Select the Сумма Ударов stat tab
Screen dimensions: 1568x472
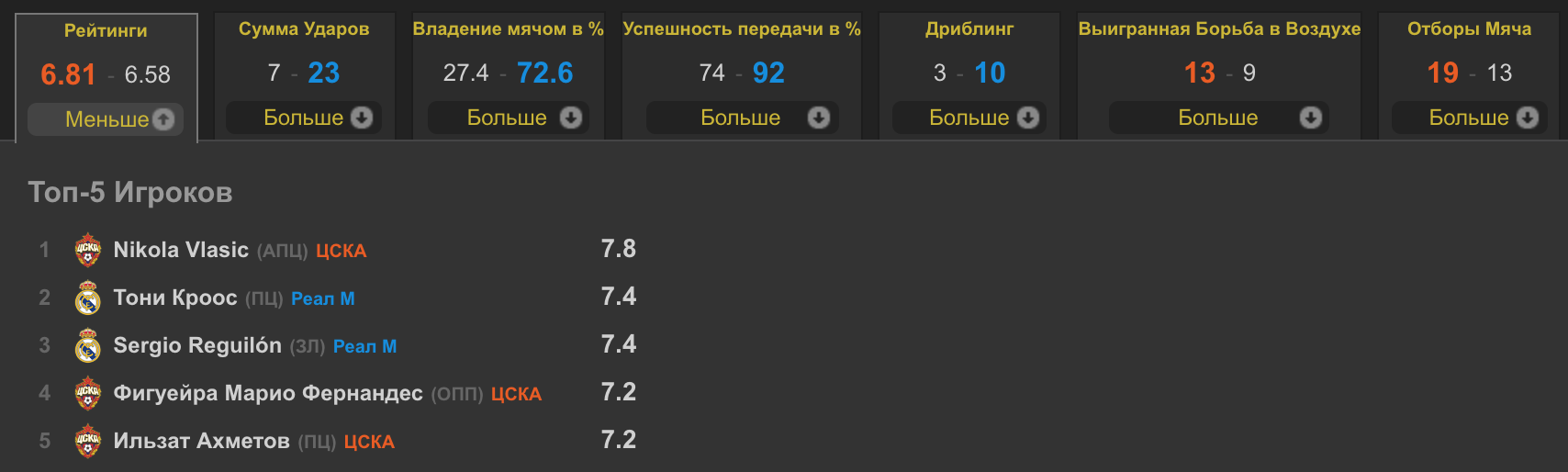tap(304, 28)
